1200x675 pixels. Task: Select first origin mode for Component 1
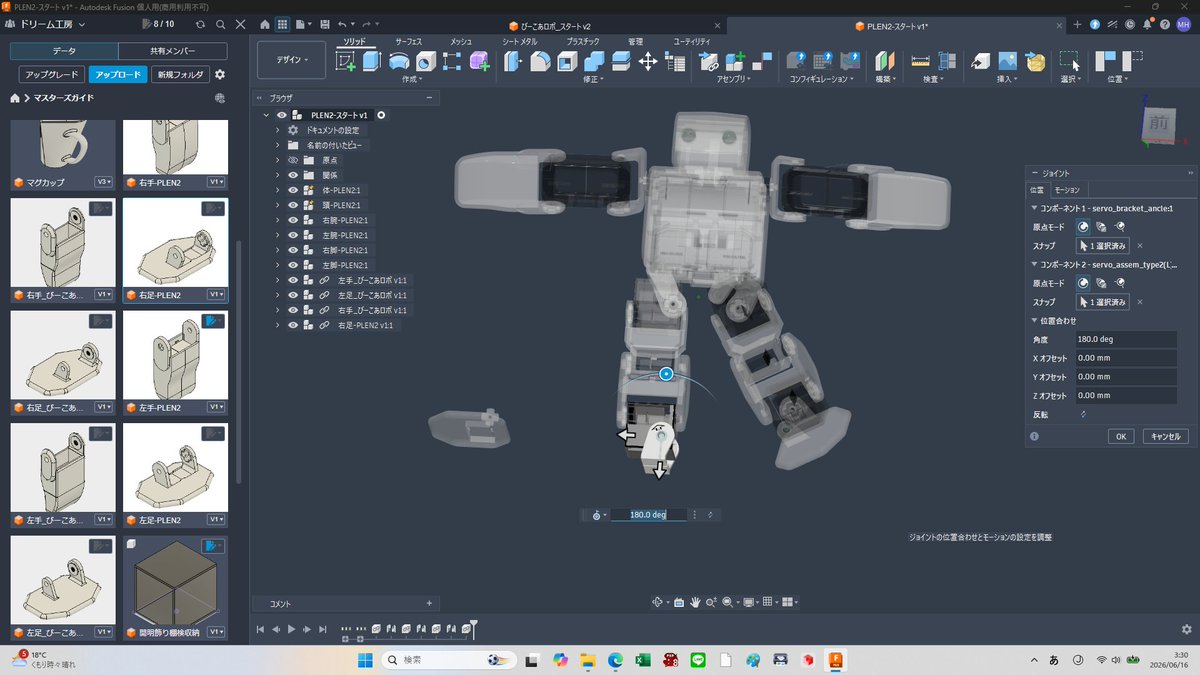(1084, 227)
